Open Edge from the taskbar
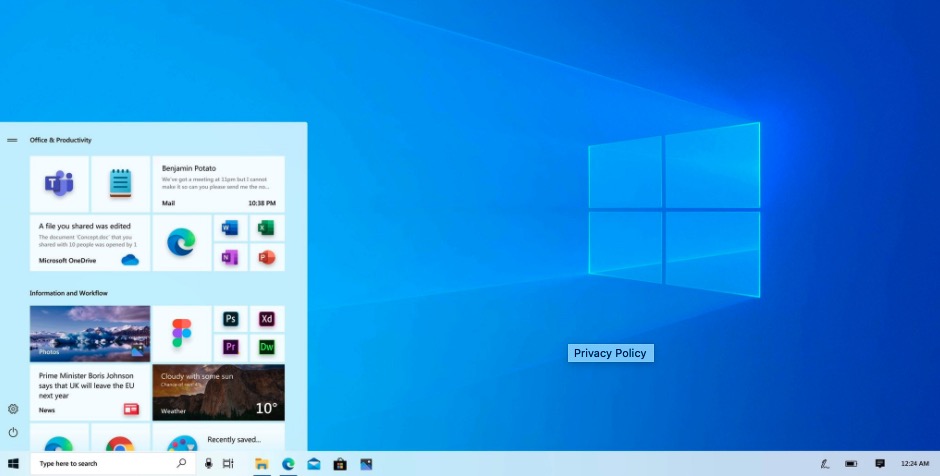The height and width of the screenshot is (476, 940). pos(288,463)
